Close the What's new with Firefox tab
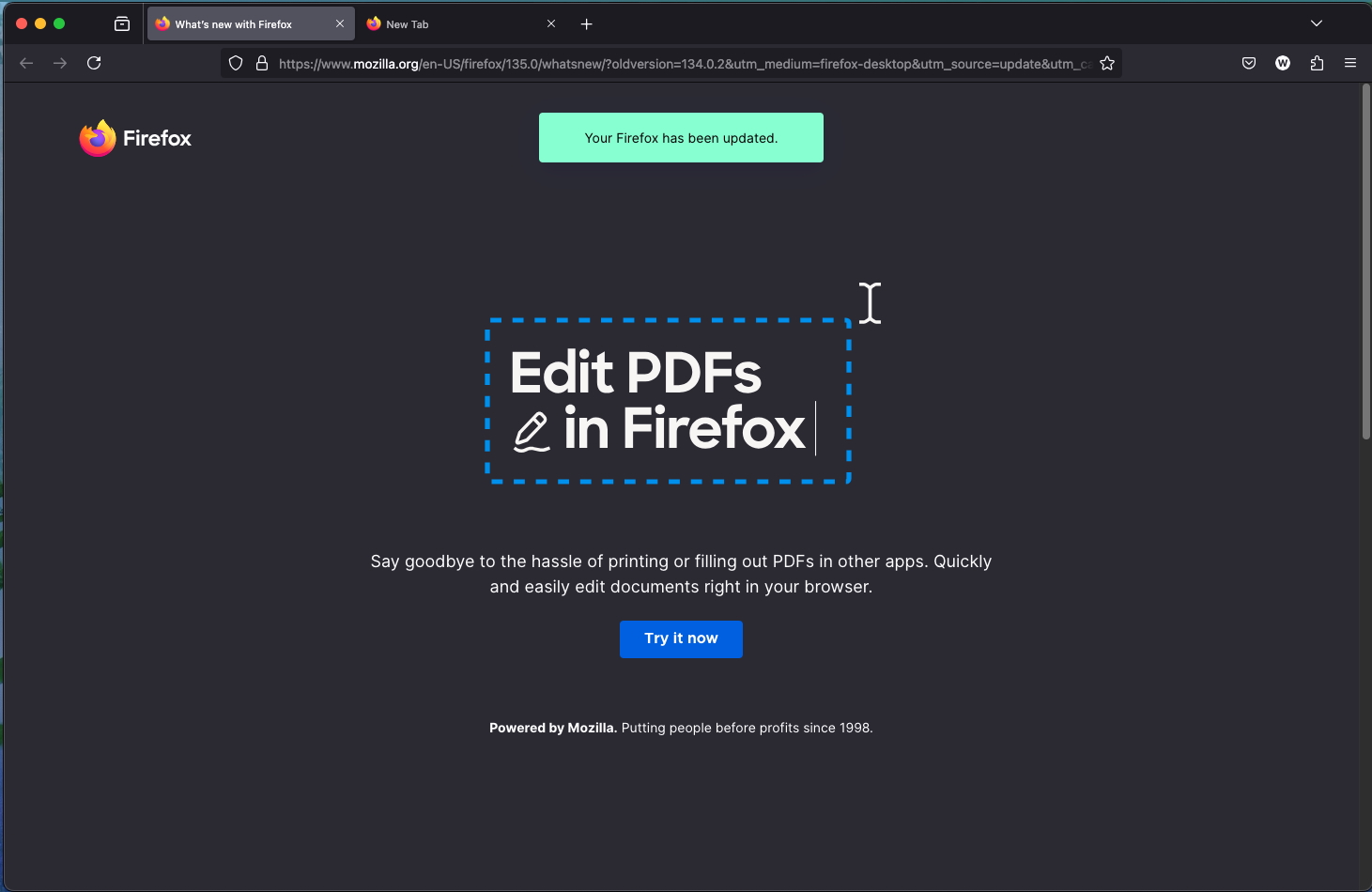The height and width of the screenshot is (892, 1372). pos(340,23)
